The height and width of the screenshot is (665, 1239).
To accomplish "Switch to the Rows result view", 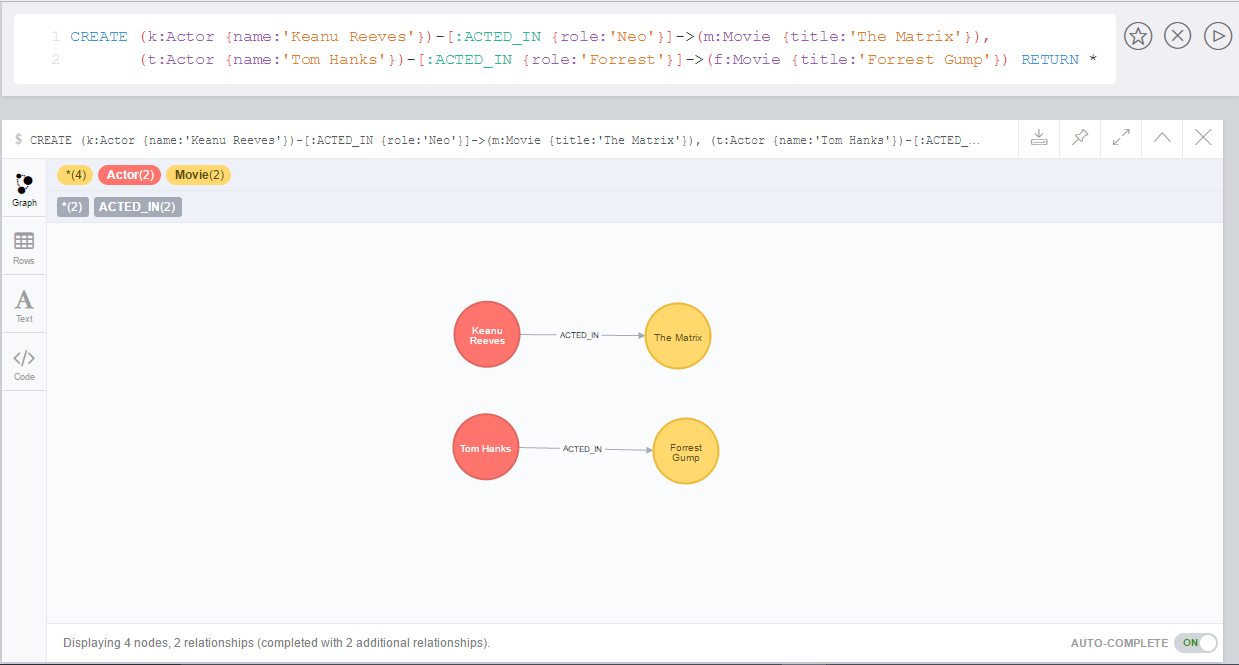I will [x=24, y=246].
